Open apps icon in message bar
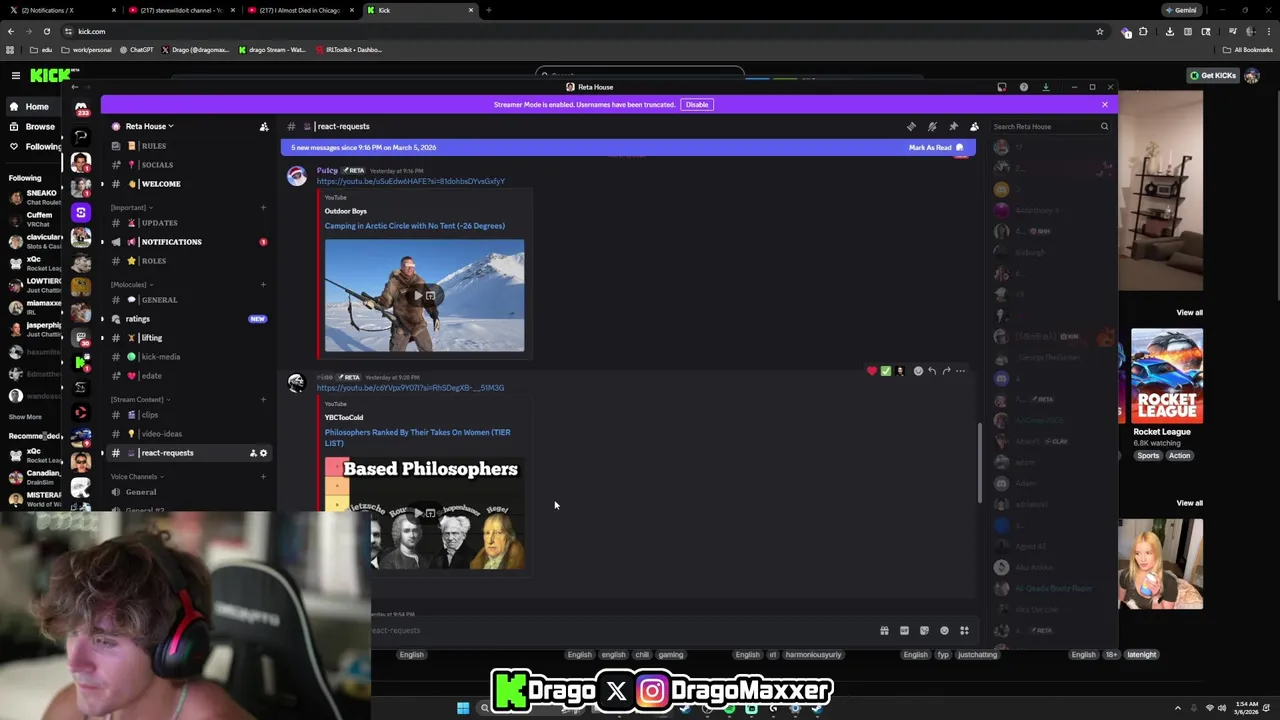The width and height of the screenshot is (1280, 720). click(964, 631)
